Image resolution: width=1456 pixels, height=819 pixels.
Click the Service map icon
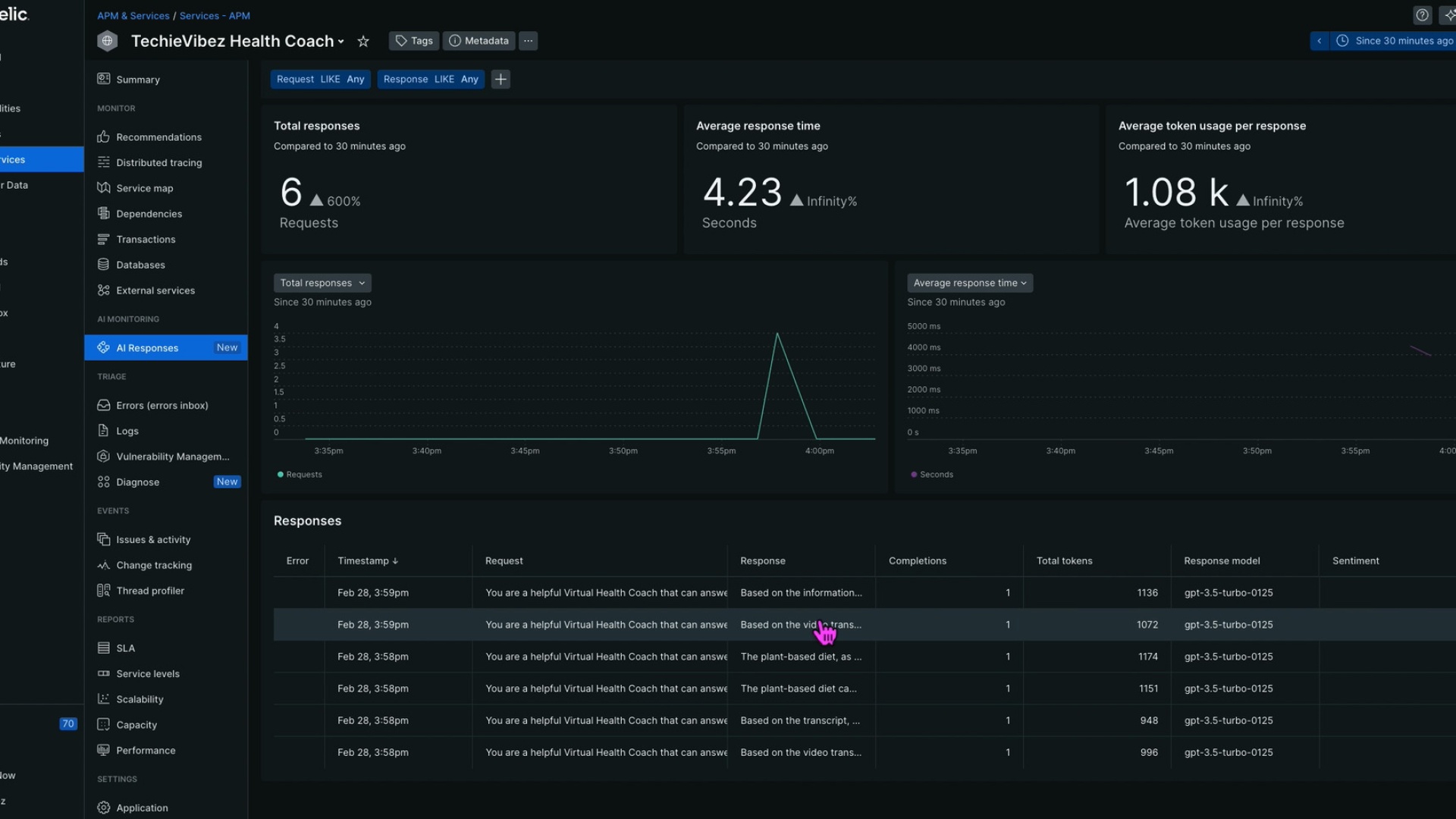pos(104,188)
